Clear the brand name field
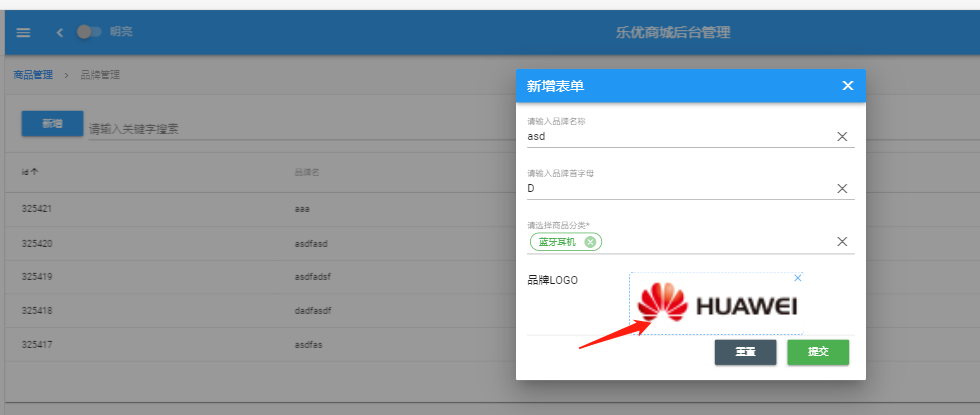The height and width of the screenshot is (415, 980). point(842,137)
